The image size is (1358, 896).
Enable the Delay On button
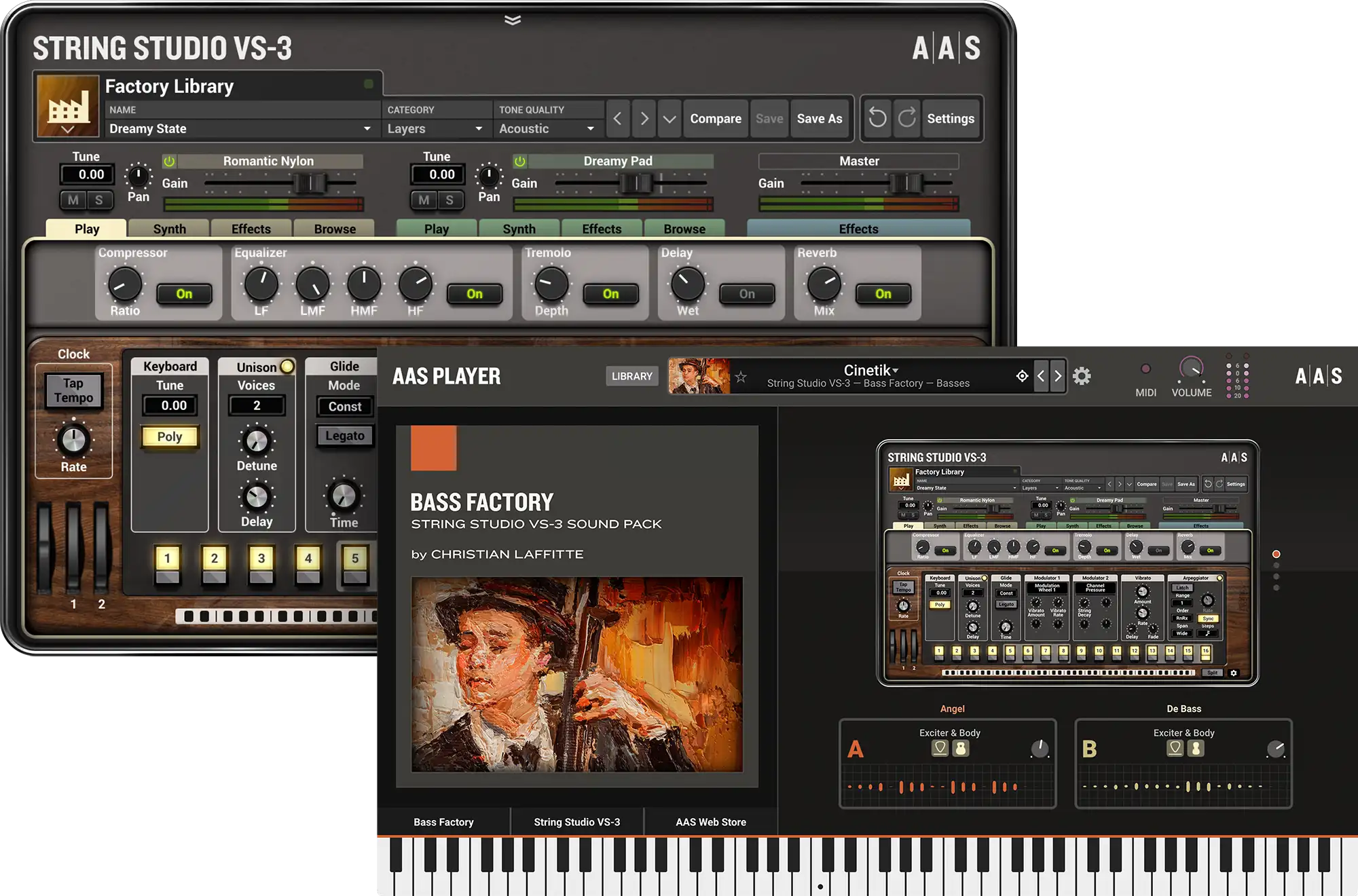pos(747,294)
